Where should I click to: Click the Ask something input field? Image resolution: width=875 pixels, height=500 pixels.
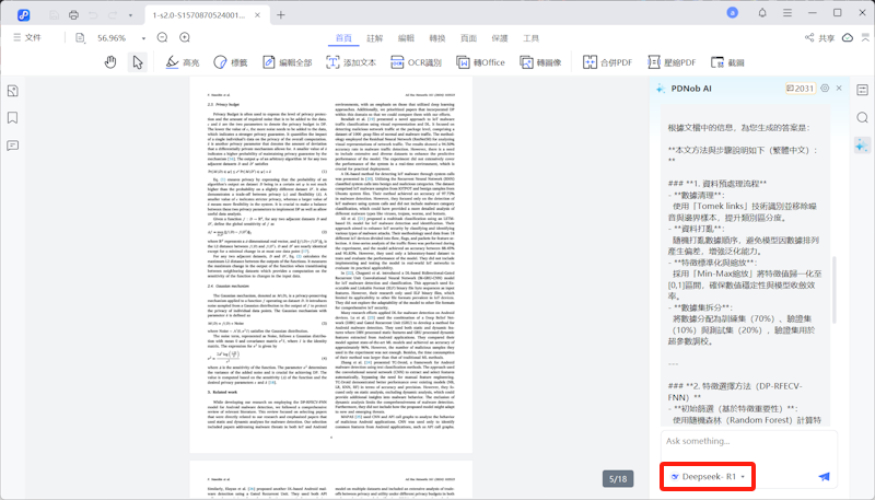[745, 441]
